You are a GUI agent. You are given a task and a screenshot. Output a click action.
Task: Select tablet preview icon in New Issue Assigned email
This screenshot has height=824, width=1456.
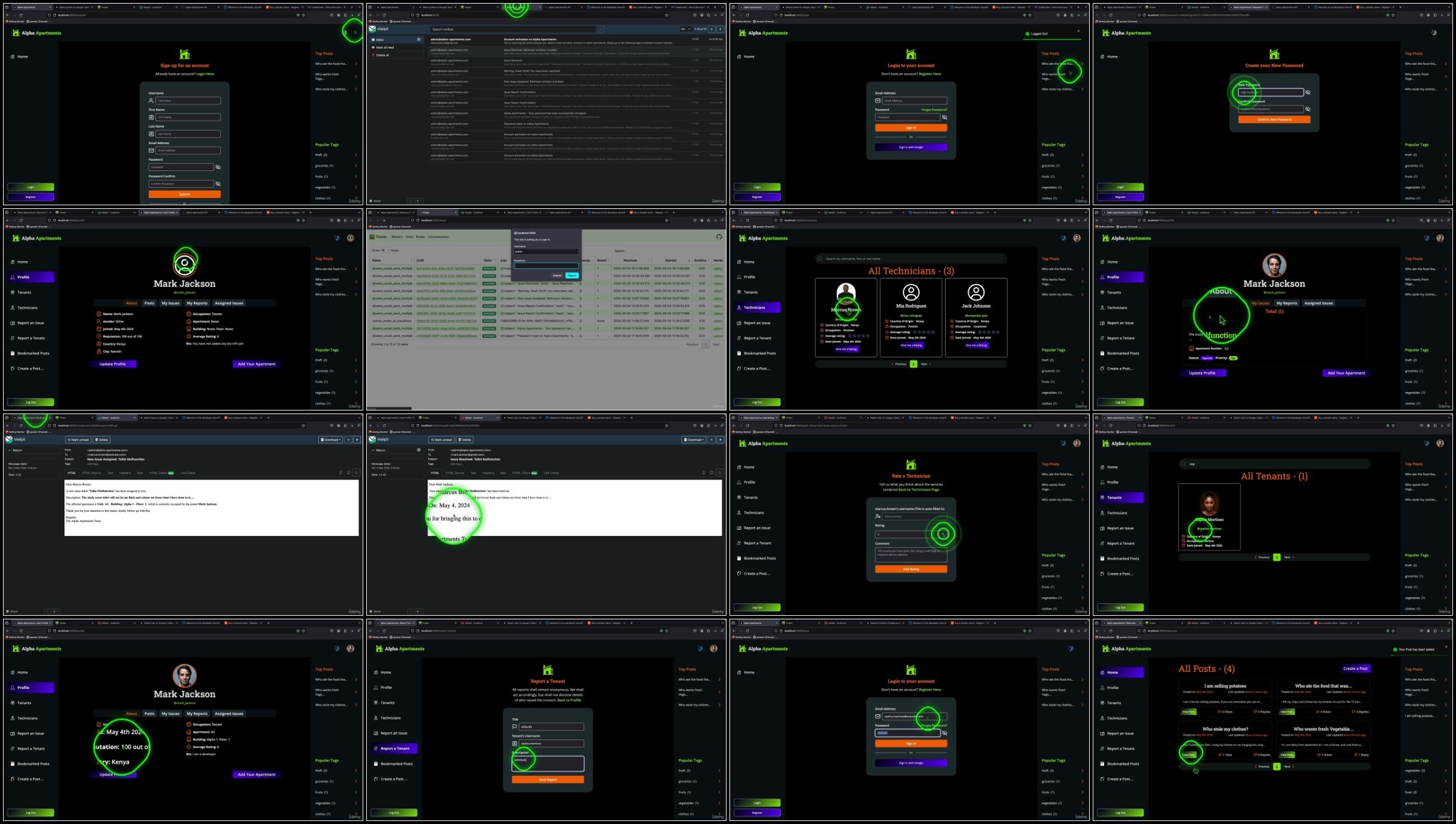pyautogui.click(x=348, y=473)
